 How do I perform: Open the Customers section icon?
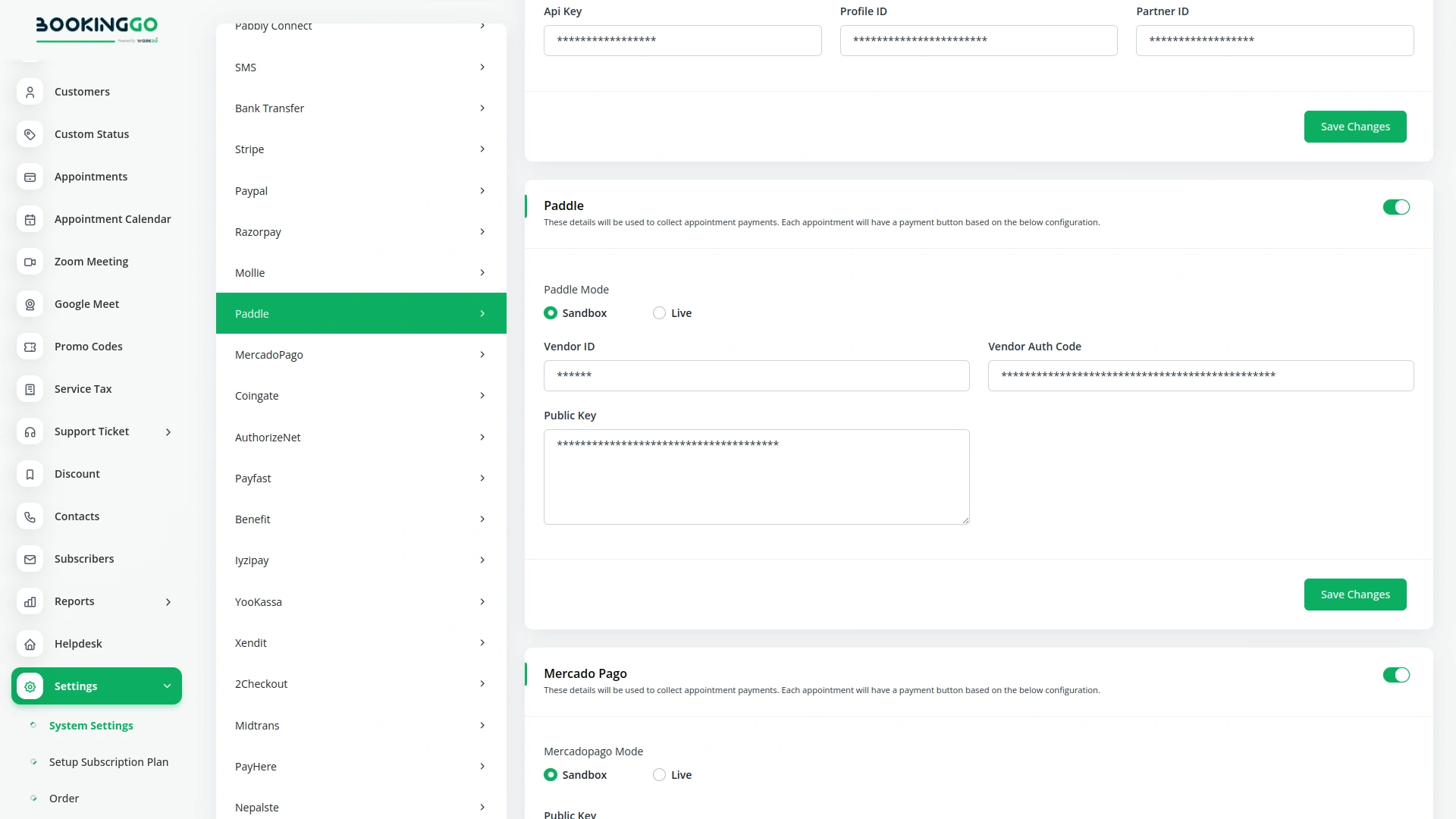click(x=30, y=92)
